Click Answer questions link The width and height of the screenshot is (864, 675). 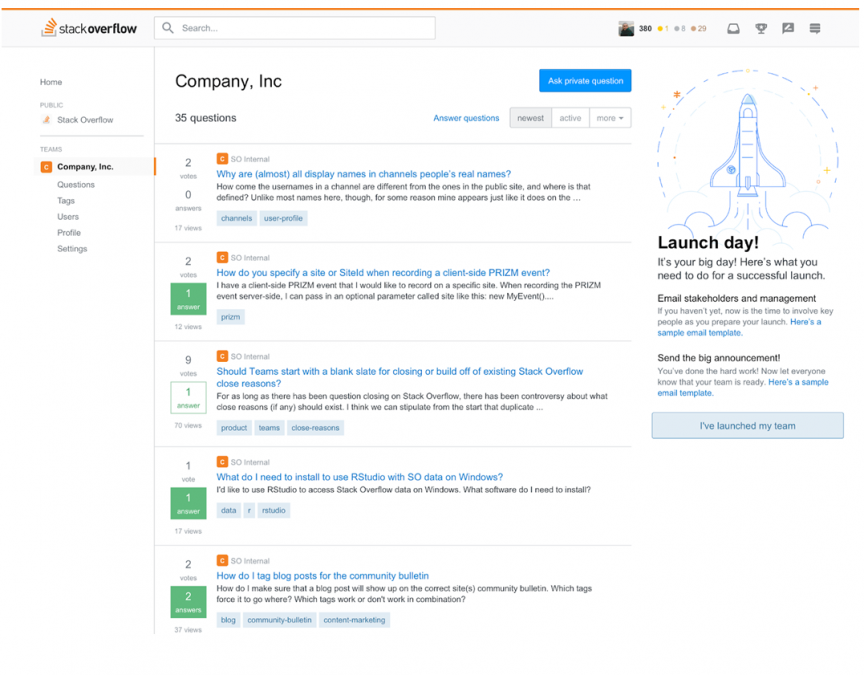point(466,118)
